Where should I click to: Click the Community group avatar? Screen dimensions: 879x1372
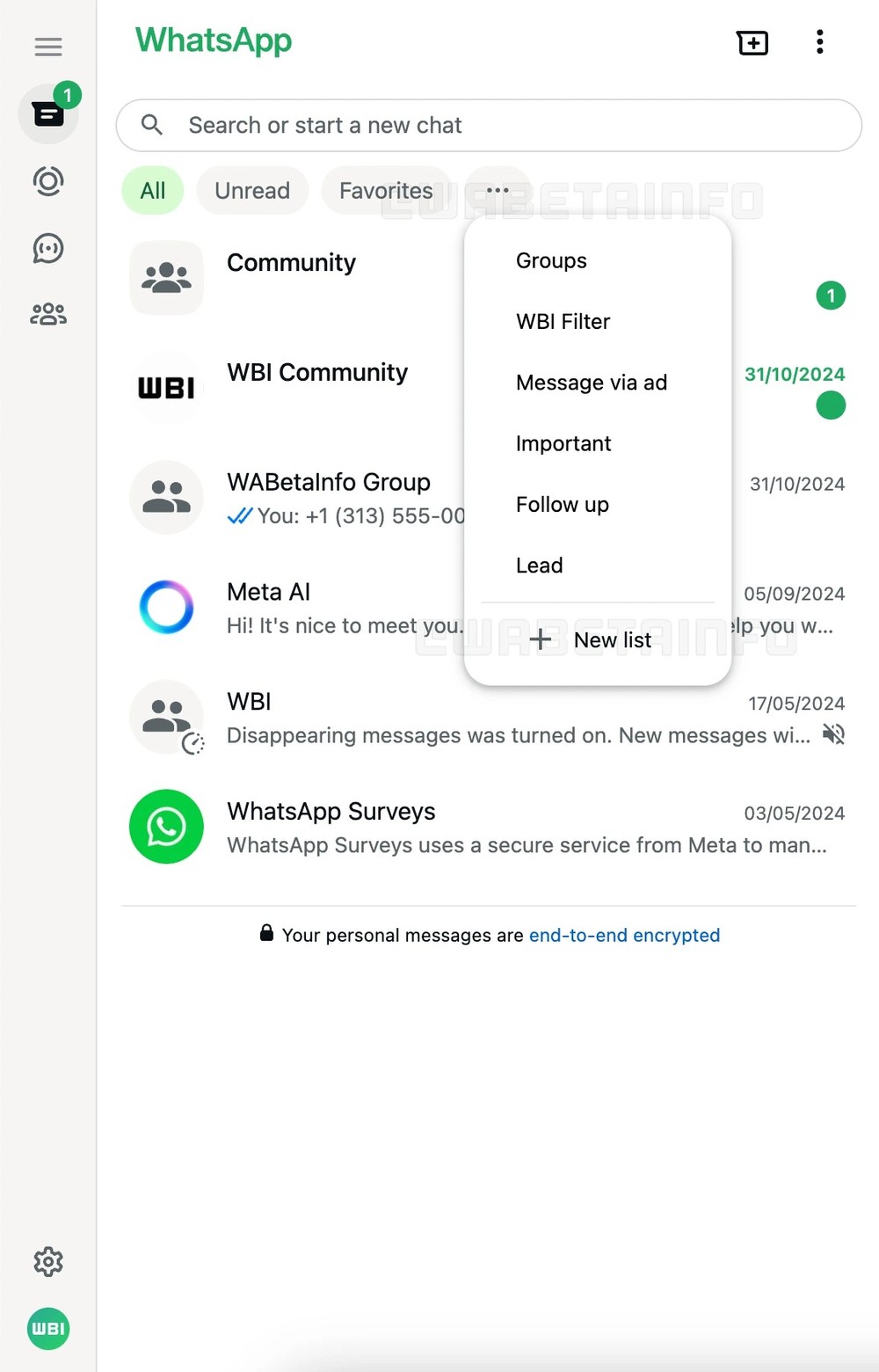[x=166, y=278]
